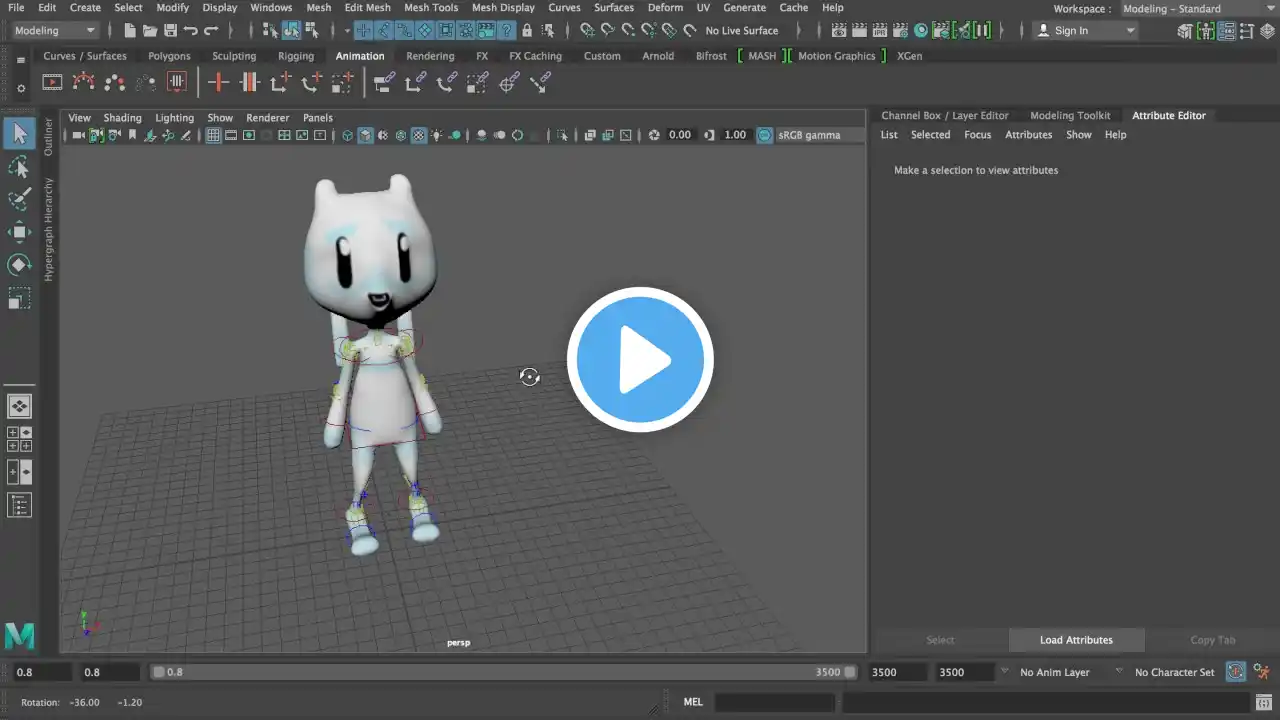
Task: Toggle the Auto Keyframe button
Action: pyautogui.click(x=1236, y=672)
